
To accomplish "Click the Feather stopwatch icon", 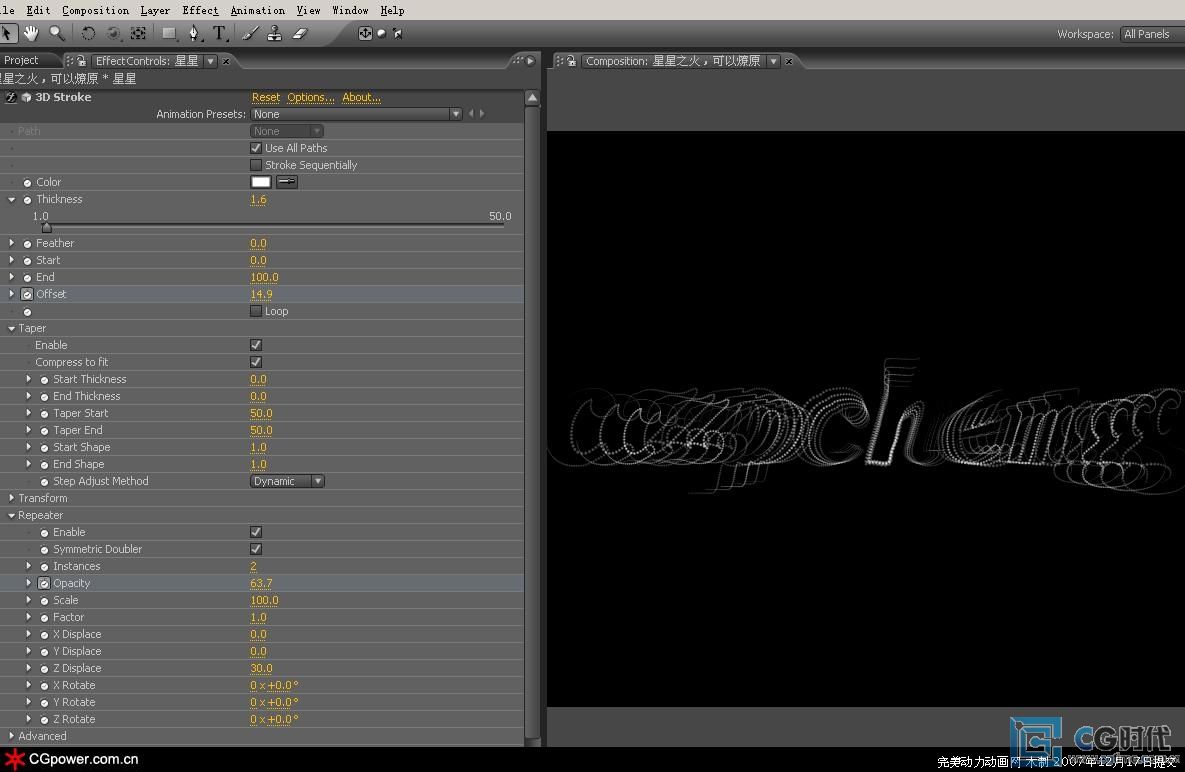I will point(27,244).
